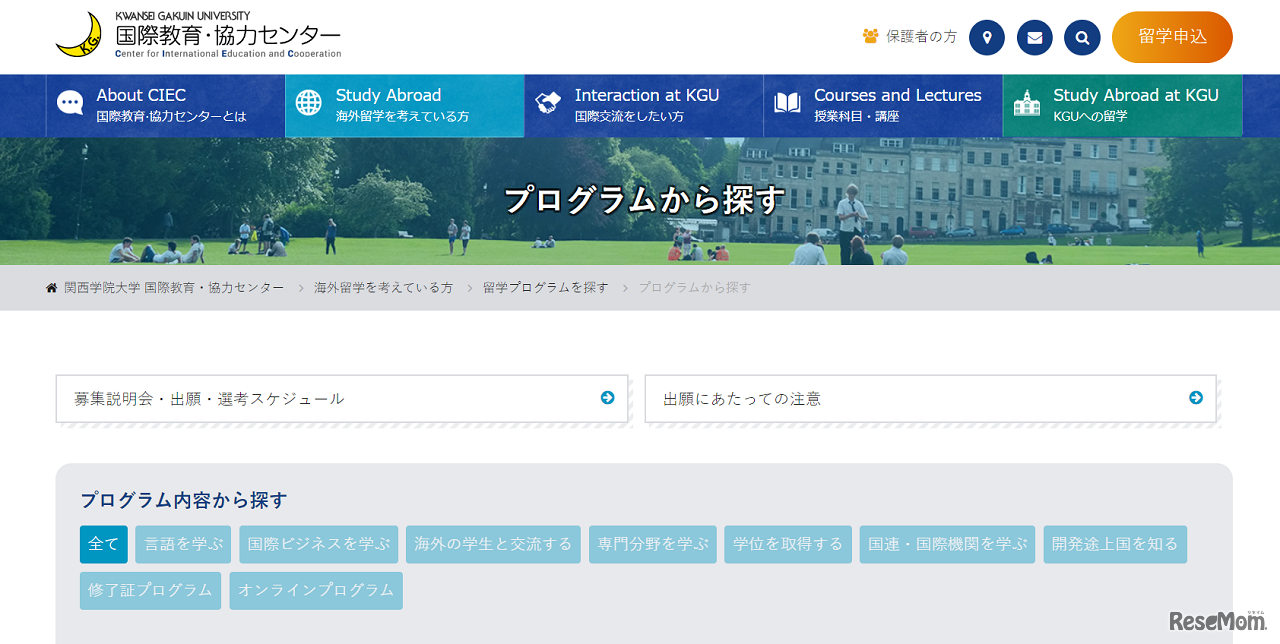1280x644 pixels.
Task: Open the About CIEC menu
Action: (x=165, y=105)
